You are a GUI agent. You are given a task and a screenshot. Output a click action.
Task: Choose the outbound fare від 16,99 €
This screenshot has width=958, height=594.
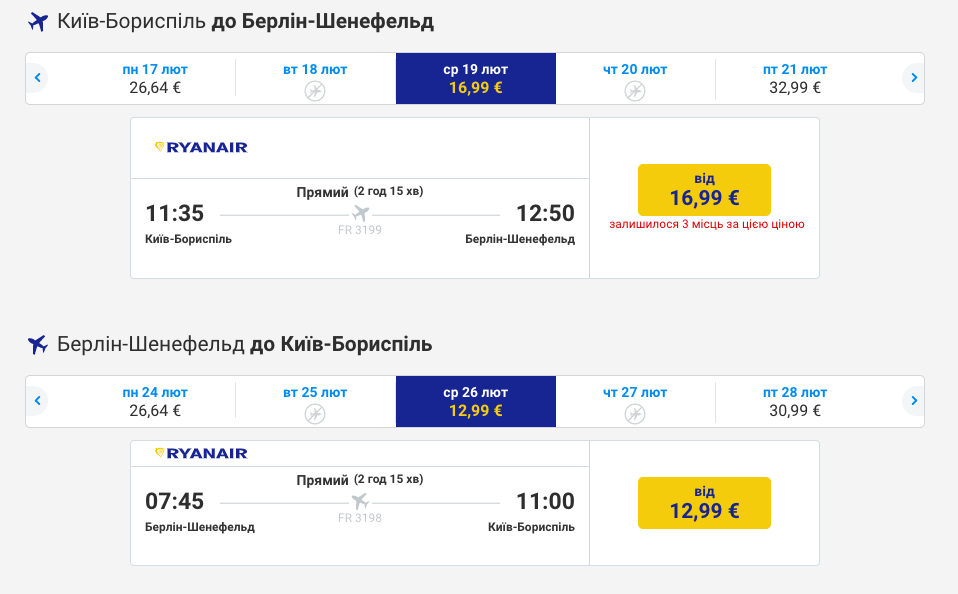(x=704, y=189)
